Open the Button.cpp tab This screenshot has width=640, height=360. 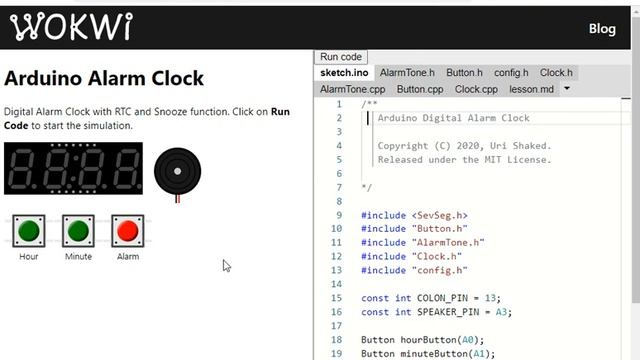[x=420, y=89]
